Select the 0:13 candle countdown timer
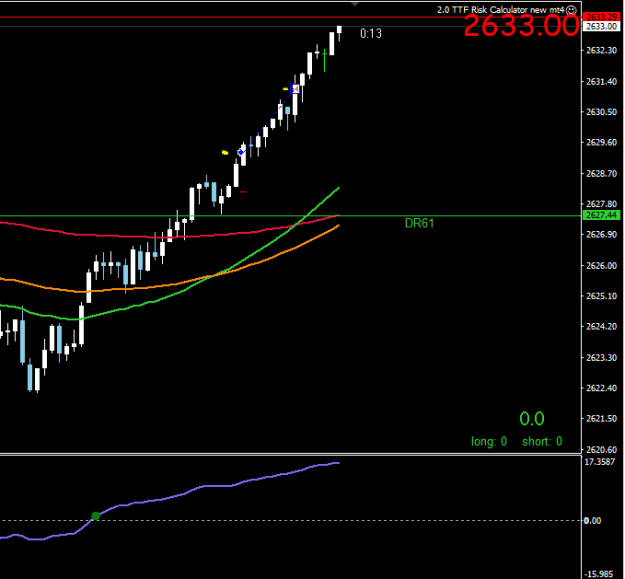The width and height of the screenshot is (625, 579). [371, 33]
